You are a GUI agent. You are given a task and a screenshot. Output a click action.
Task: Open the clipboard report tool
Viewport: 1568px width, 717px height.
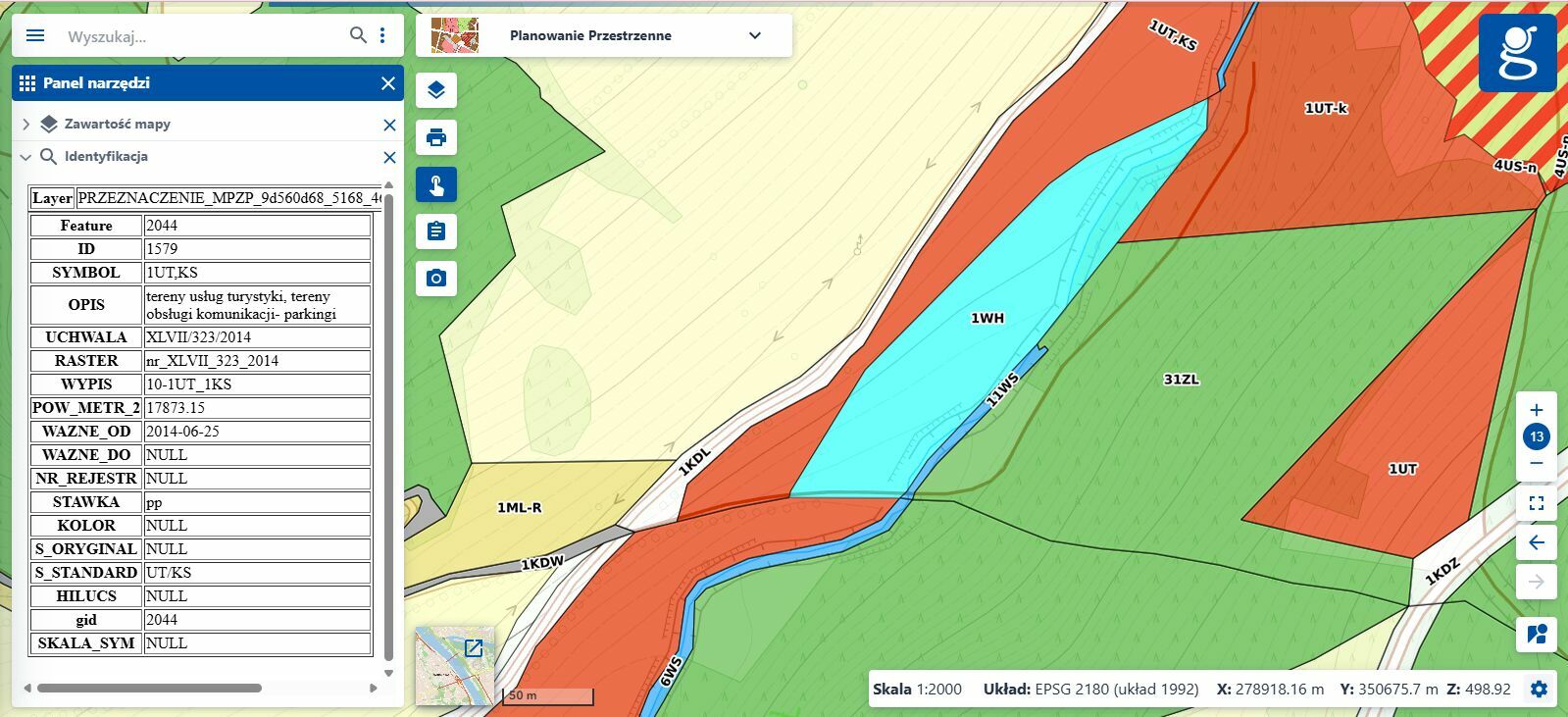point(436,231)
